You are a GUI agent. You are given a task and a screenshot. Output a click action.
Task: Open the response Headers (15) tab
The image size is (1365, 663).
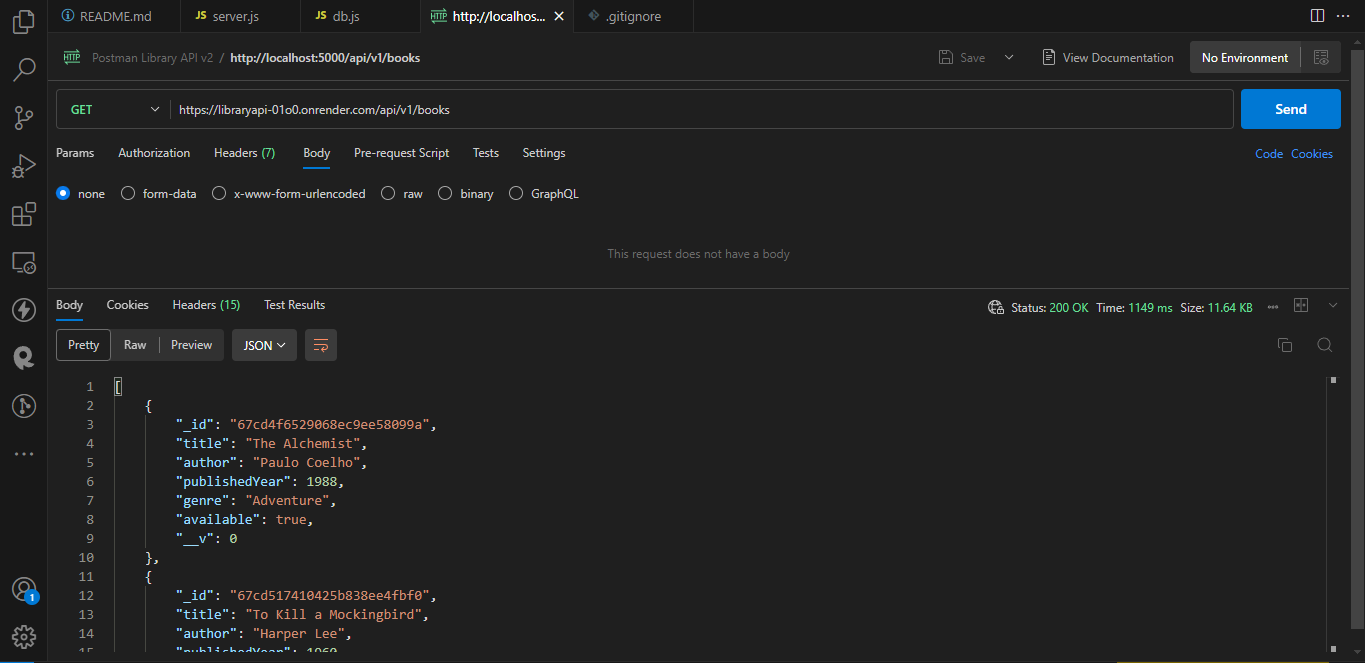pyautogui.click(x=206, y=305)
